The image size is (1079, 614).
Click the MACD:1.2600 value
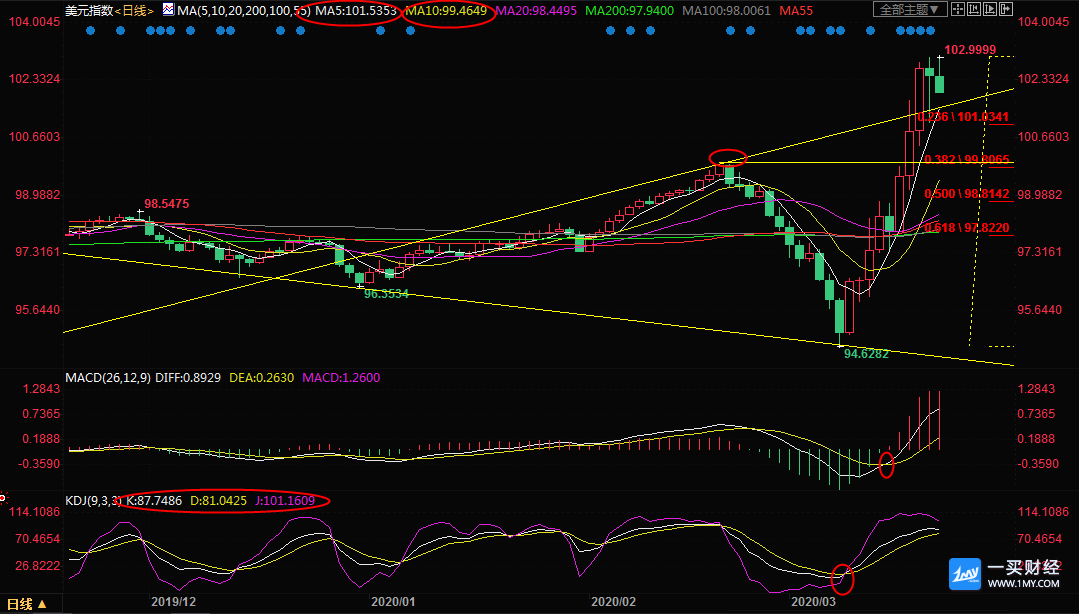pyautogui.click(x=341, y=377)
